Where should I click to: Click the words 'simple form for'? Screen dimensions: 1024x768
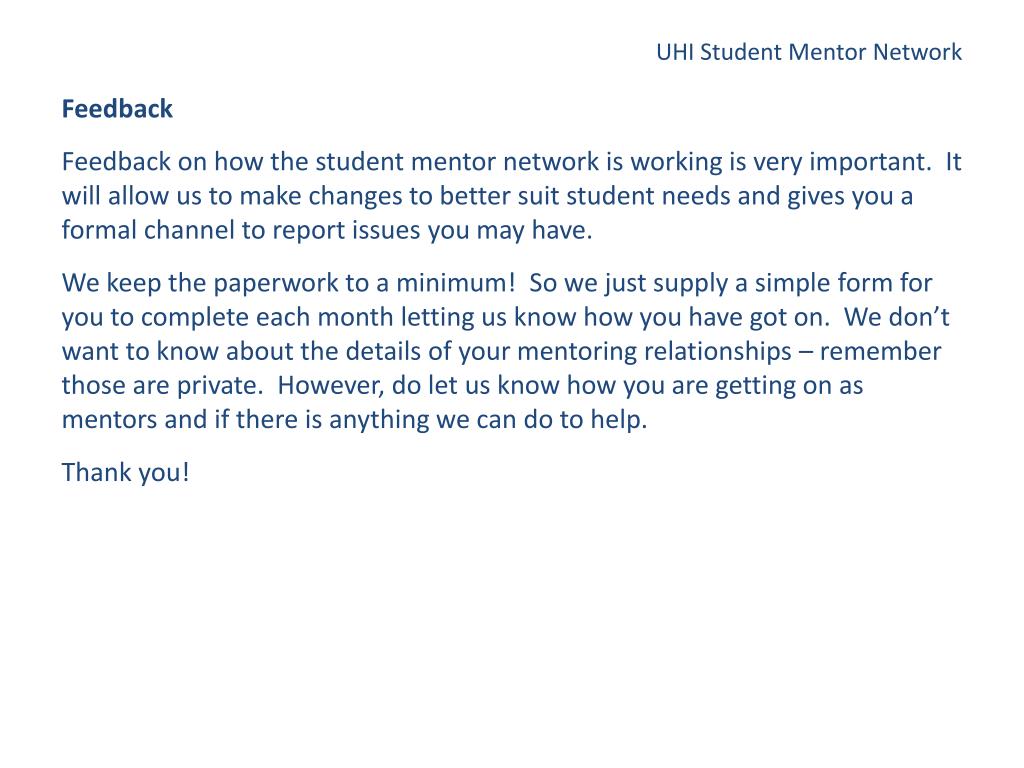tap(843, 283)
